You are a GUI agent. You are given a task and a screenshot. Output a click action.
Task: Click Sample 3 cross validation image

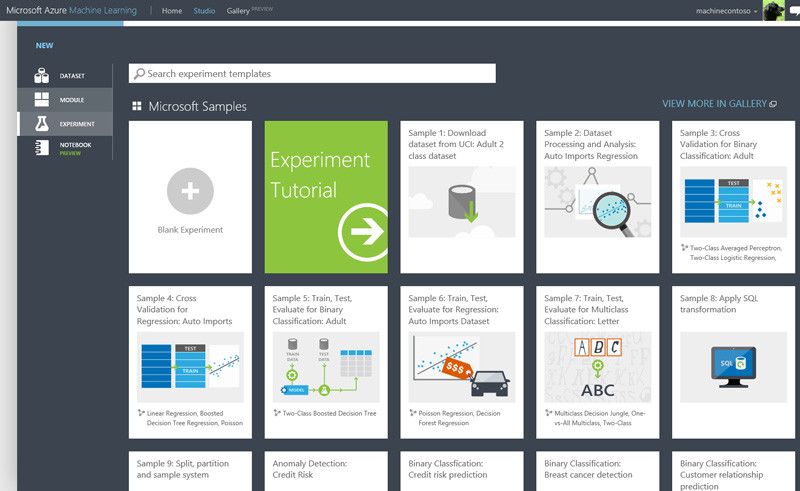click(733, 202)
